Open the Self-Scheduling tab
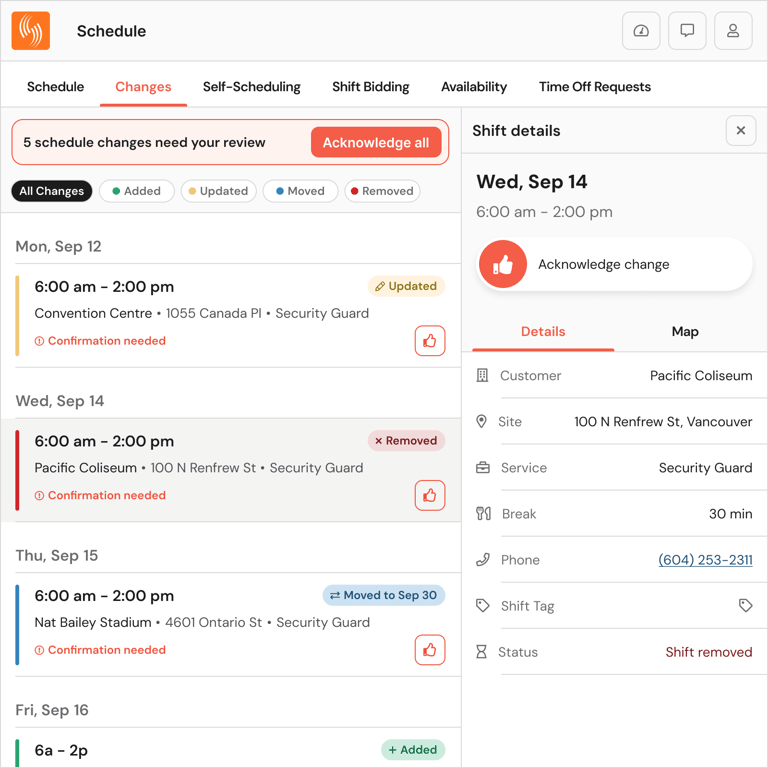Screen dimensions: 768x768 pyautogui.click(x=252, y=87)
